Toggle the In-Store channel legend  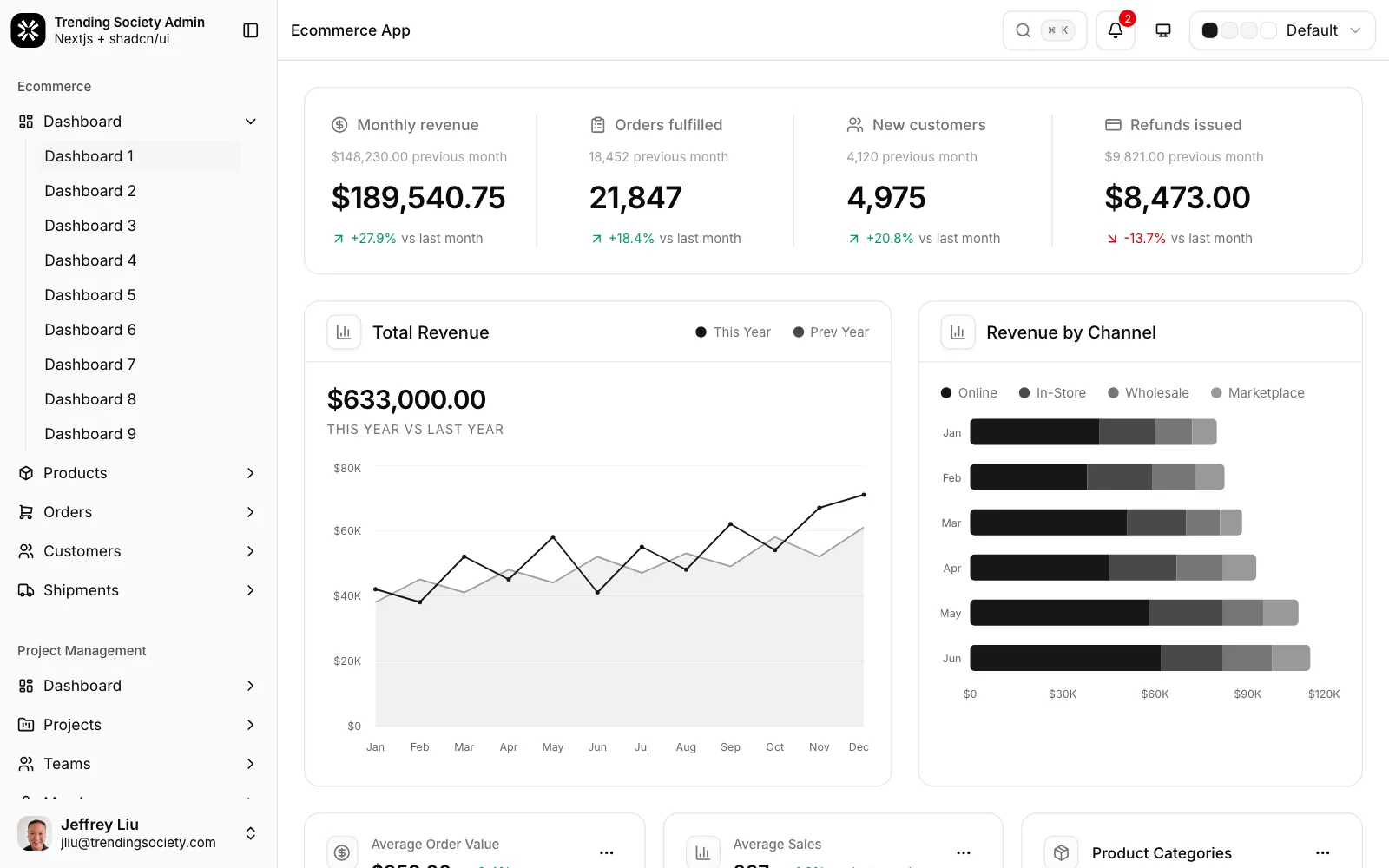pyautogui.click(x=1052, y=393)
